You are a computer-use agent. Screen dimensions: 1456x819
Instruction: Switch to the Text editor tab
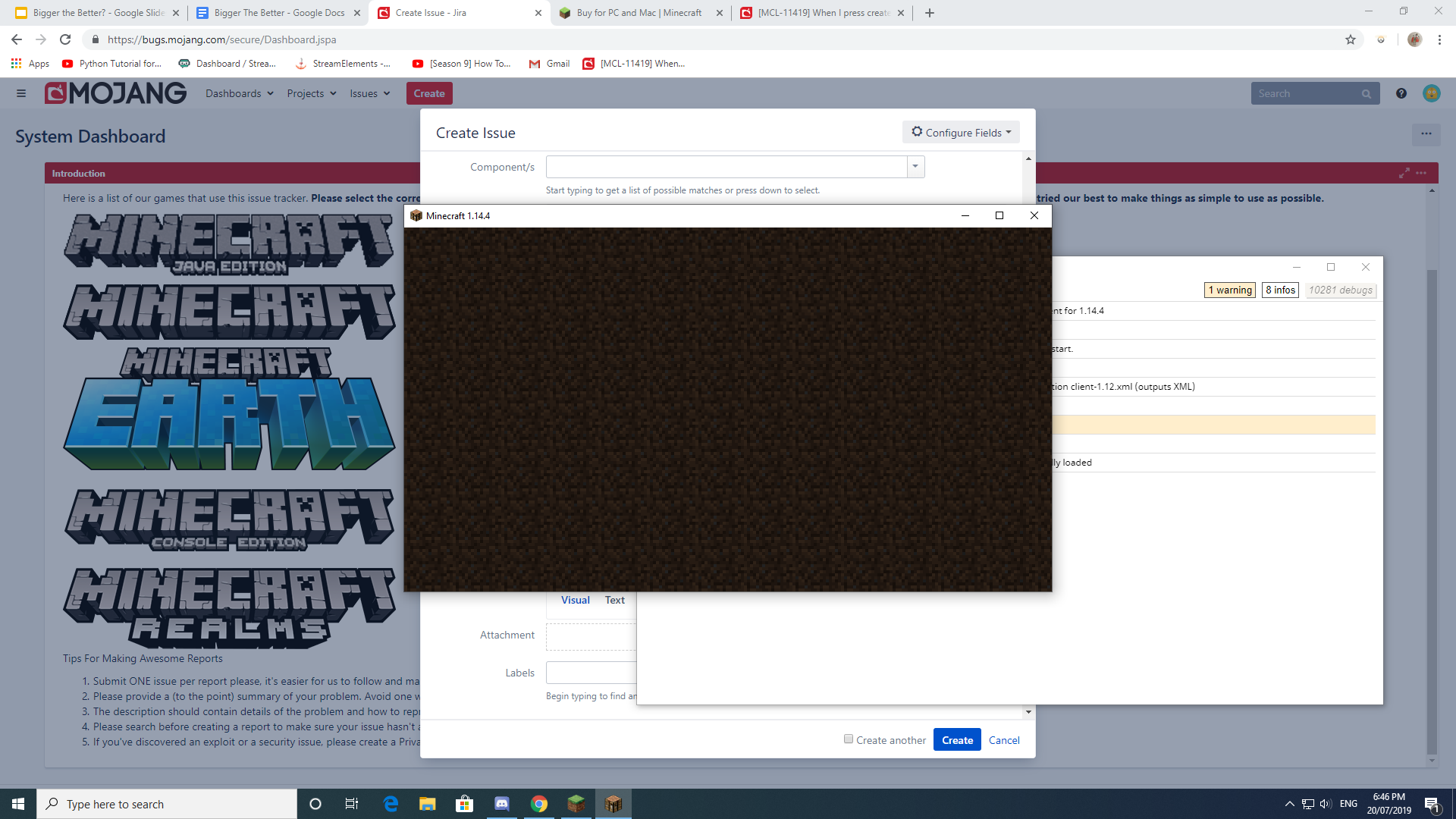pyautogui.click(x=614, y=600)
